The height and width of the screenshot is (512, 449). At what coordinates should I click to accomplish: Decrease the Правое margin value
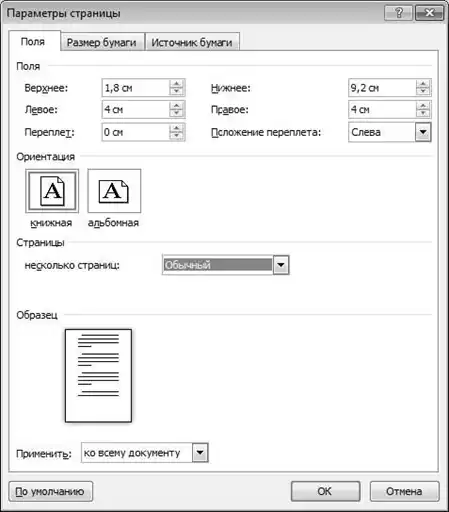(x=423, y=113)
